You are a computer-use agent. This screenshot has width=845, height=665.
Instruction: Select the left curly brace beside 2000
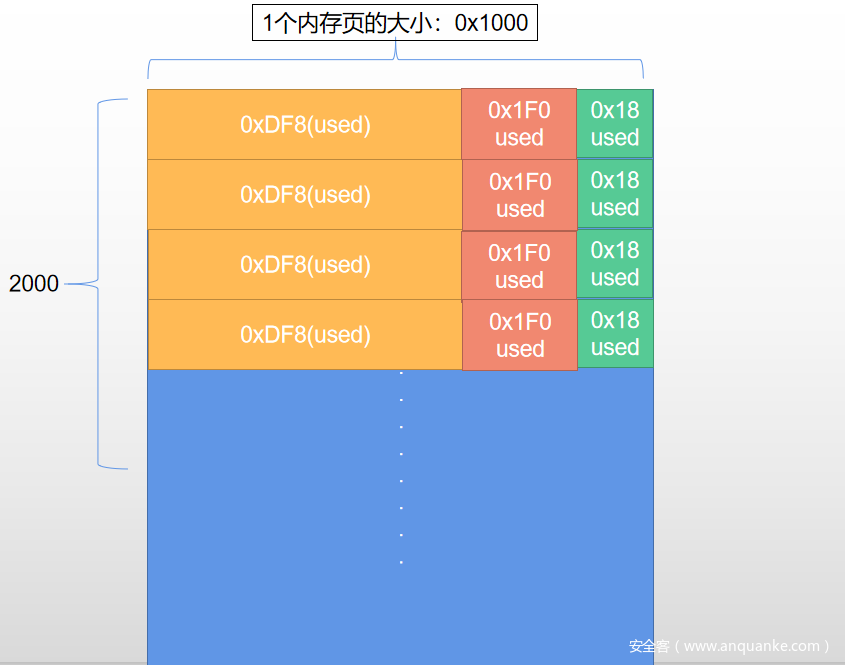tap(97, 284)
